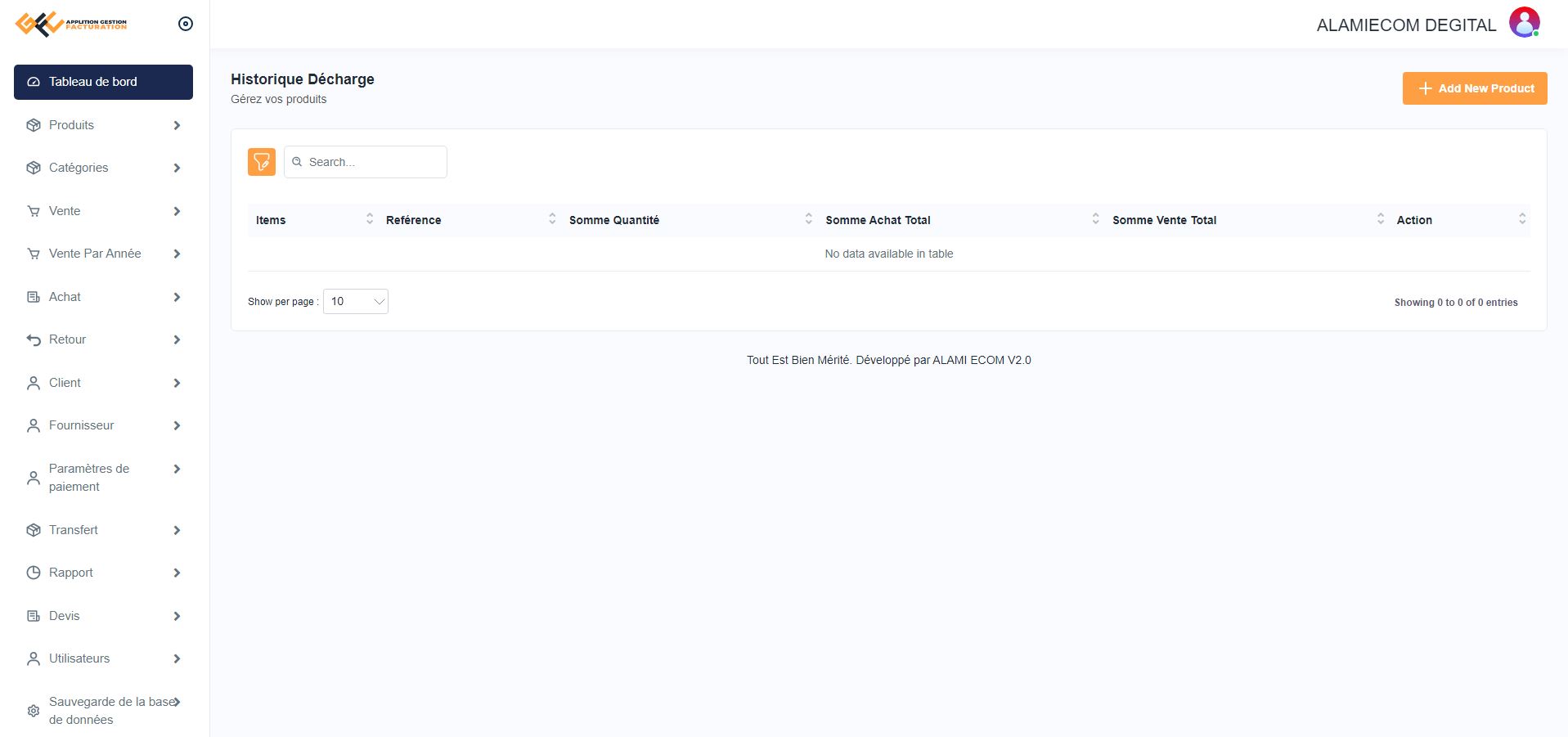Click the orange filter icon button
Image resolution: width=1568 pixels, height=737 pixels.
[262, 162]
